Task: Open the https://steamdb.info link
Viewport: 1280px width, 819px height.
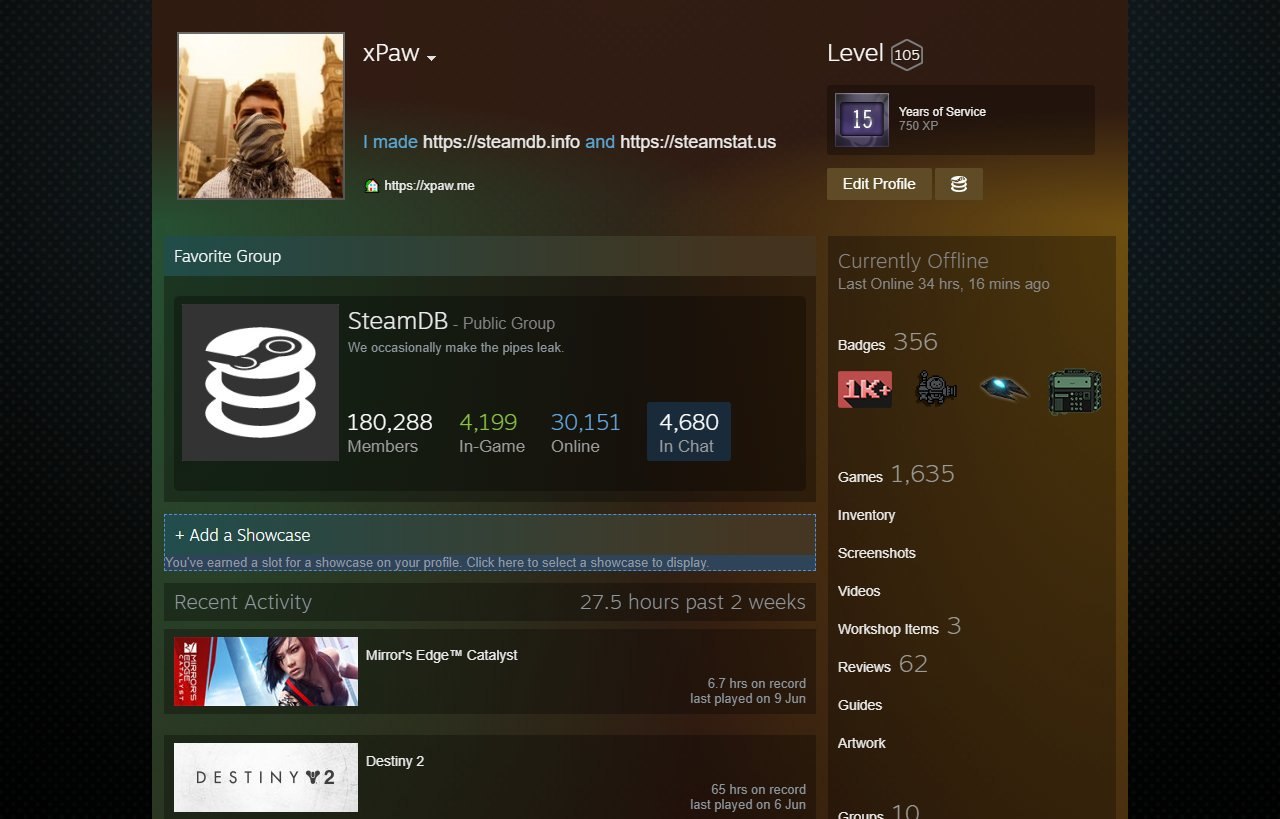Action: [501, 142]
